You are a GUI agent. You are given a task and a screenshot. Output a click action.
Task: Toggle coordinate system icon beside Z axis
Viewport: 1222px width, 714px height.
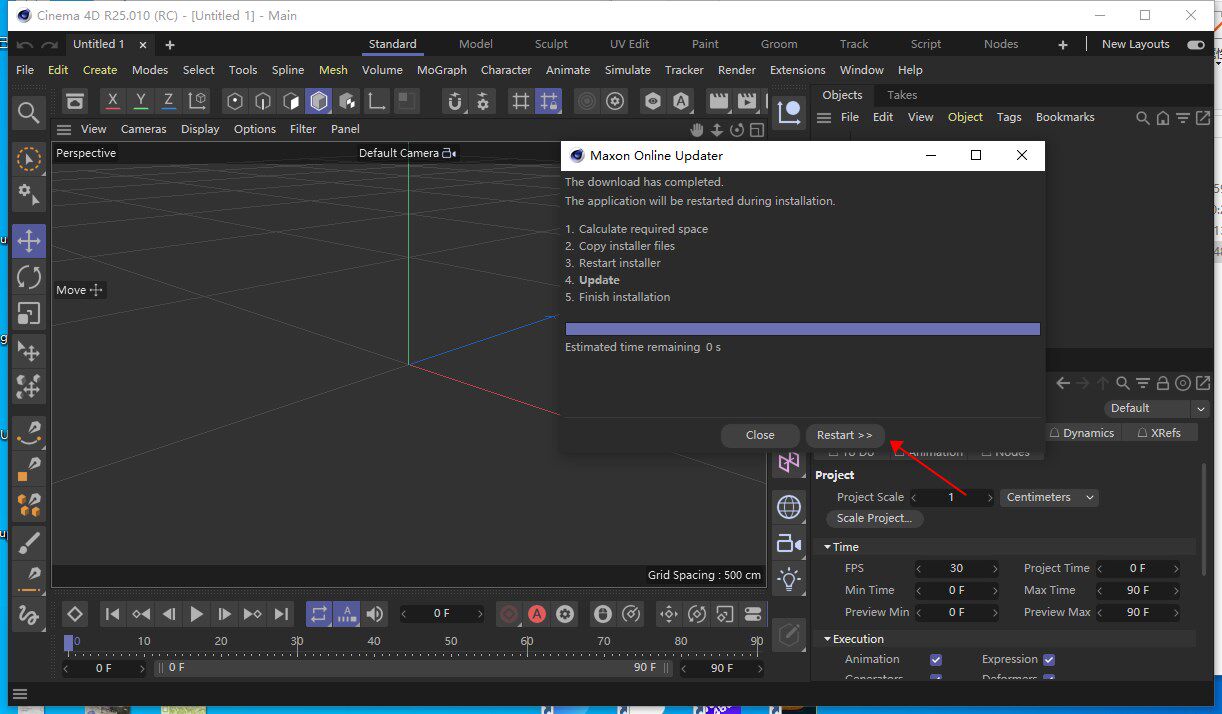(x=197, y=101)
